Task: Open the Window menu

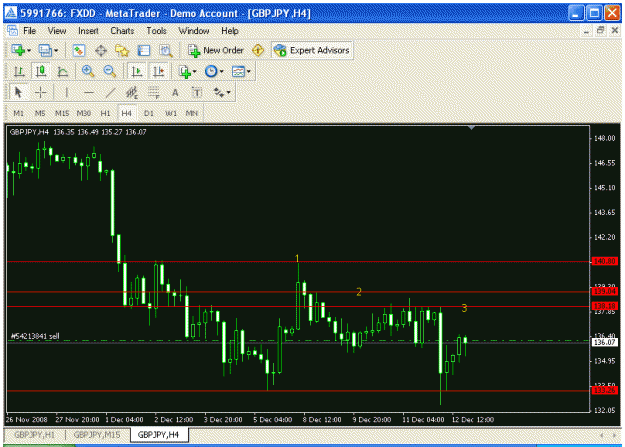Action: (194, 31)
